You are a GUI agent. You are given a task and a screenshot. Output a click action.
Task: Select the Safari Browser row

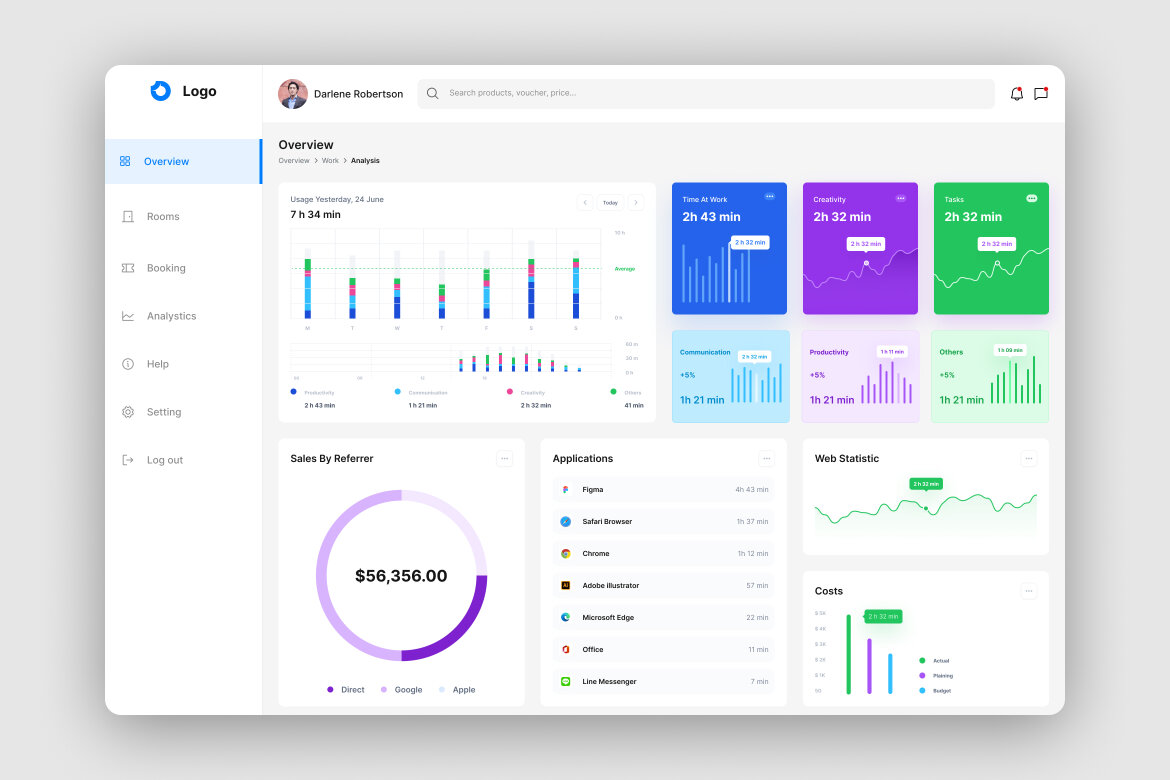click(663, 522)
